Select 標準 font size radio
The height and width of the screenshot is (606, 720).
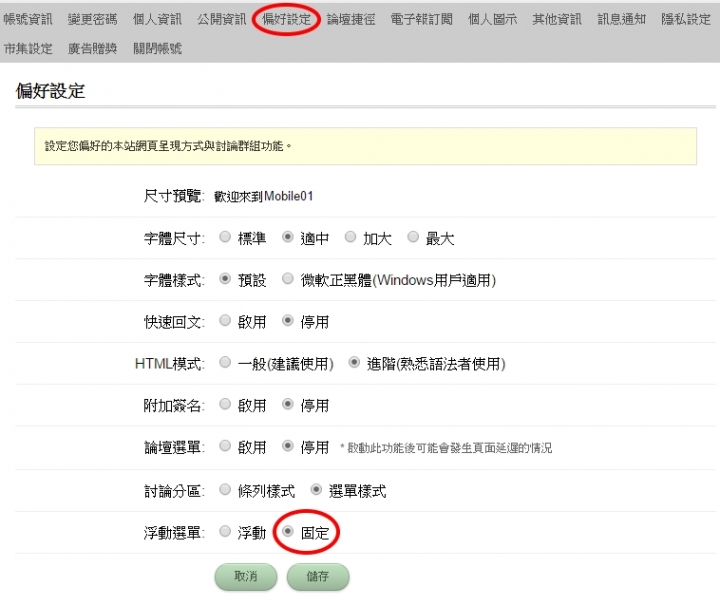point(225,237)
